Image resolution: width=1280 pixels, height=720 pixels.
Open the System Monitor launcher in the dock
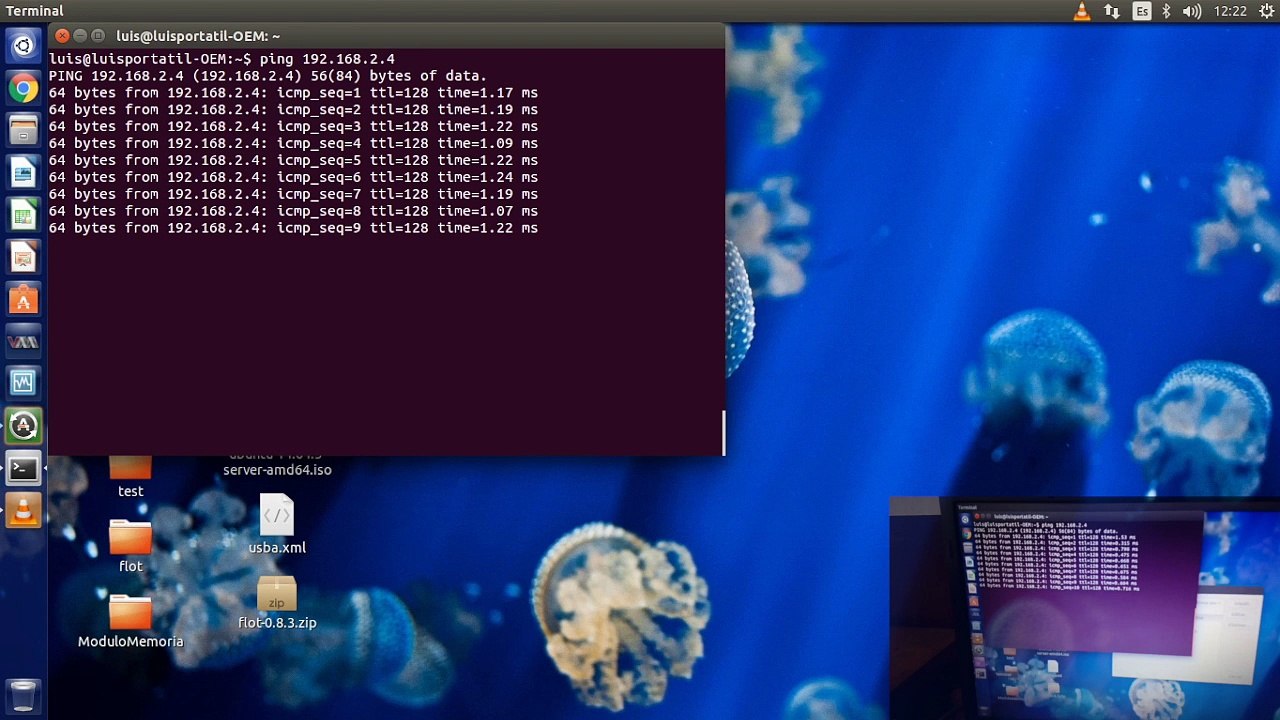click(x=23, y=384)
